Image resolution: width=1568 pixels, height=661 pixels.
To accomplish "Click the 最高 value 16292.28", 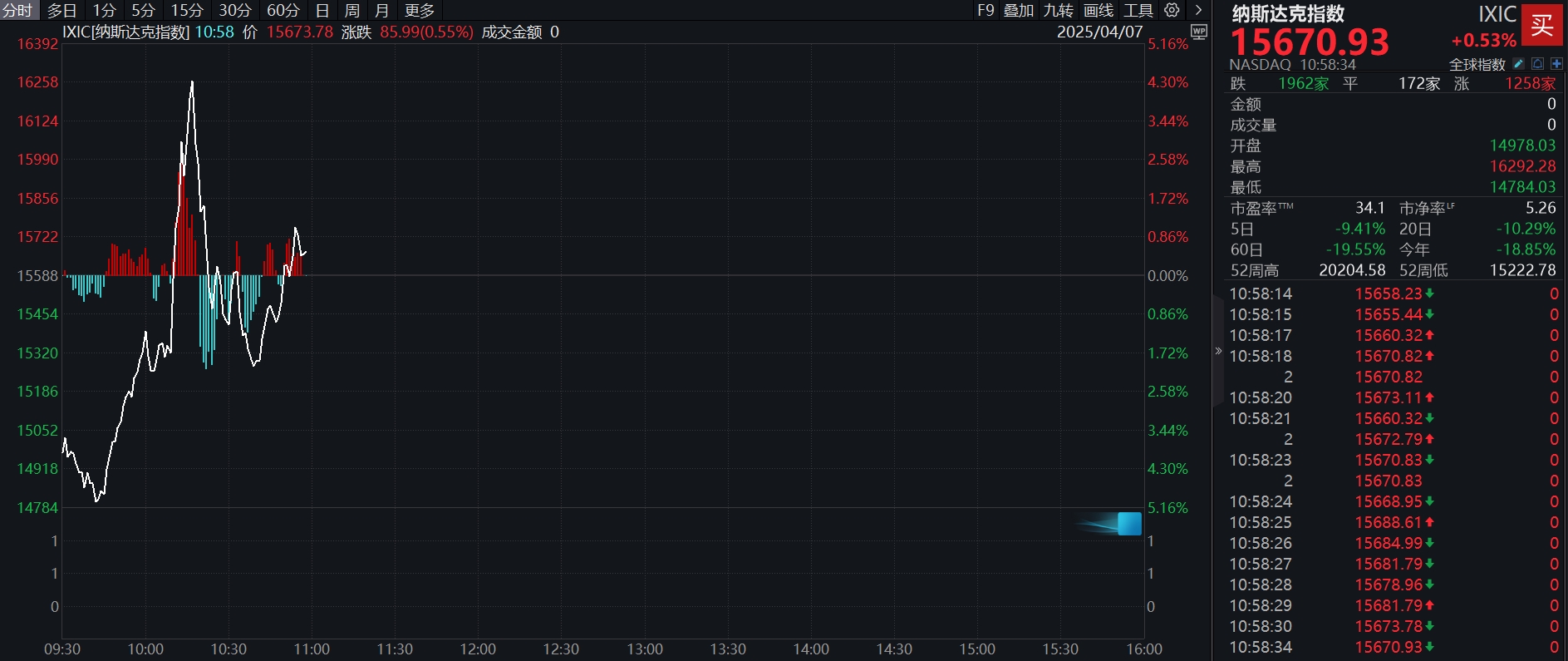I will (x=1522, y=166).
